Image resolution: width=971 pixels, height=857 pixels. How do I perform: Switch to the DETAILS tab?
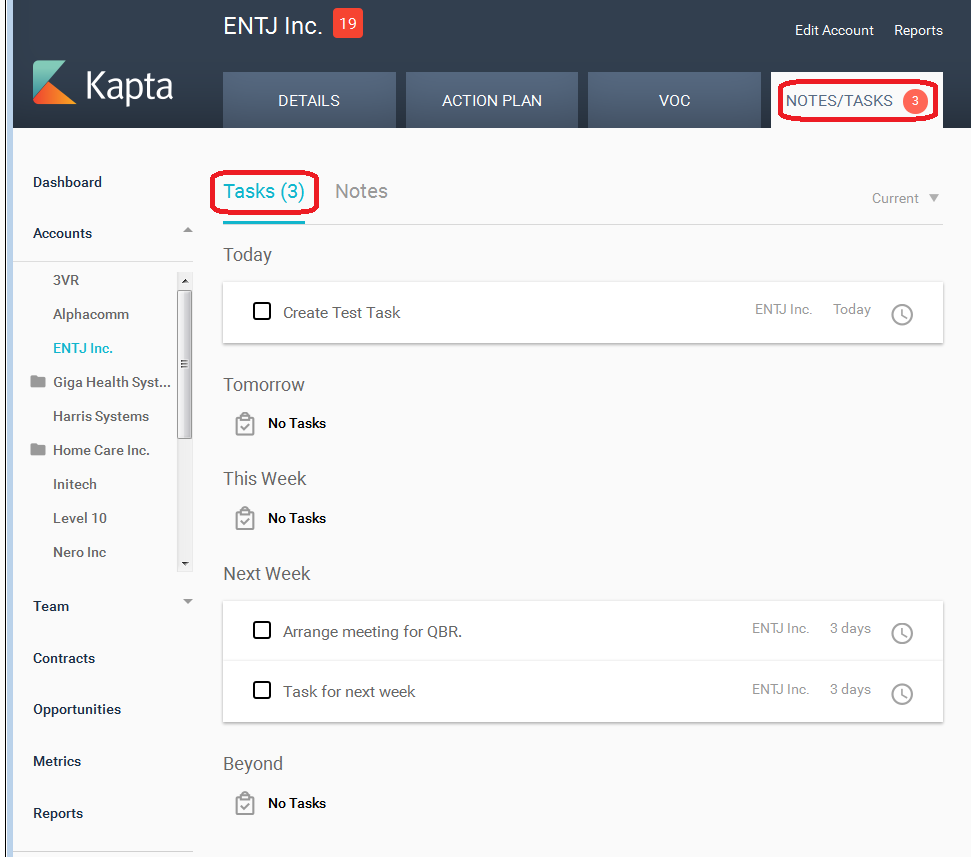(309, 100)
